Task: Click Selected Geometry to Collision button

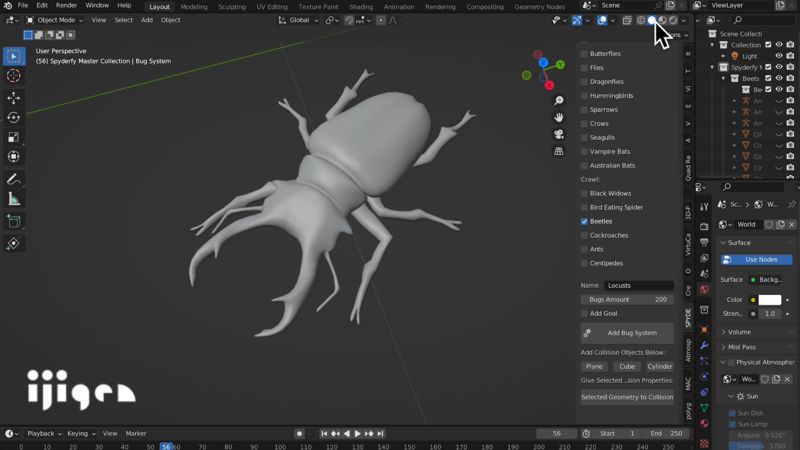Action: [627, 397]
